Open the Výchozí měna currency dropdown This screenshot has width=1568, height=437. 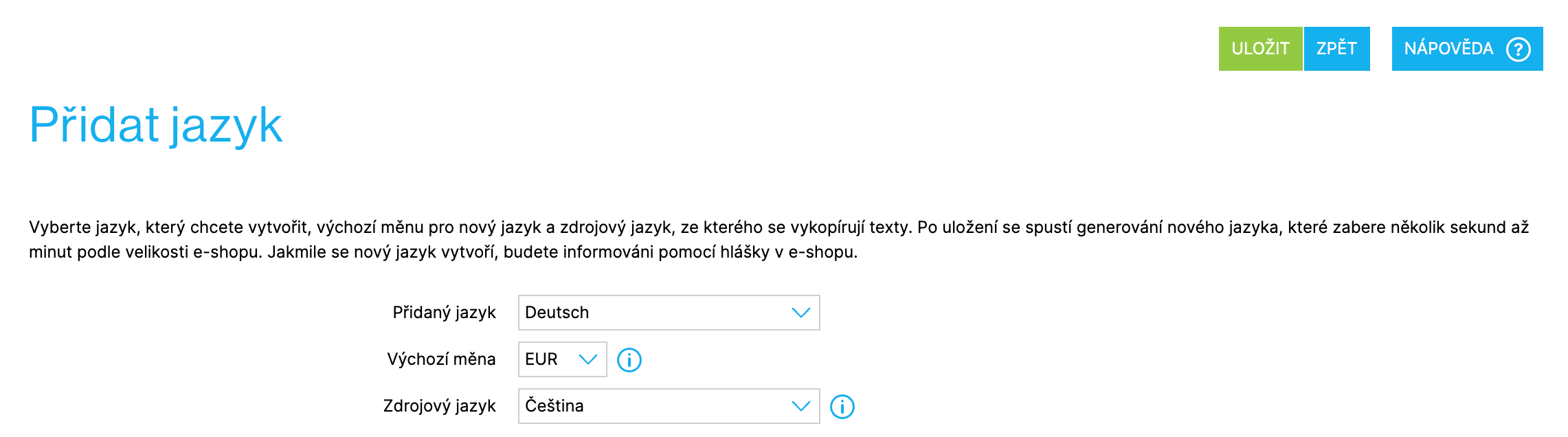click(562, 359)
